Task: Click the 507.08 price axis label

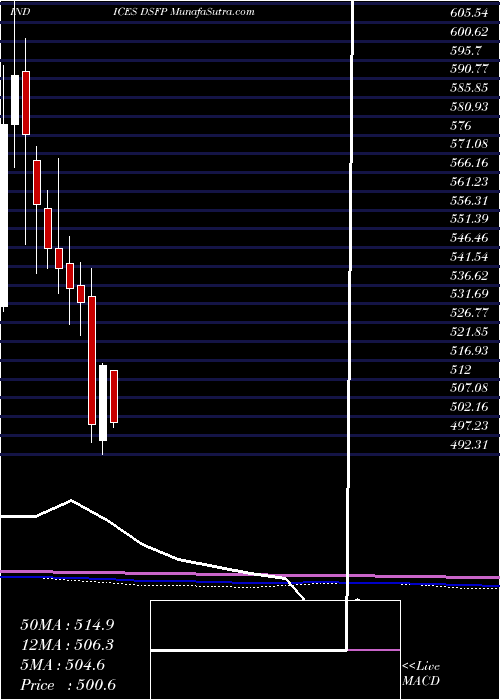Action: point(469,388)
